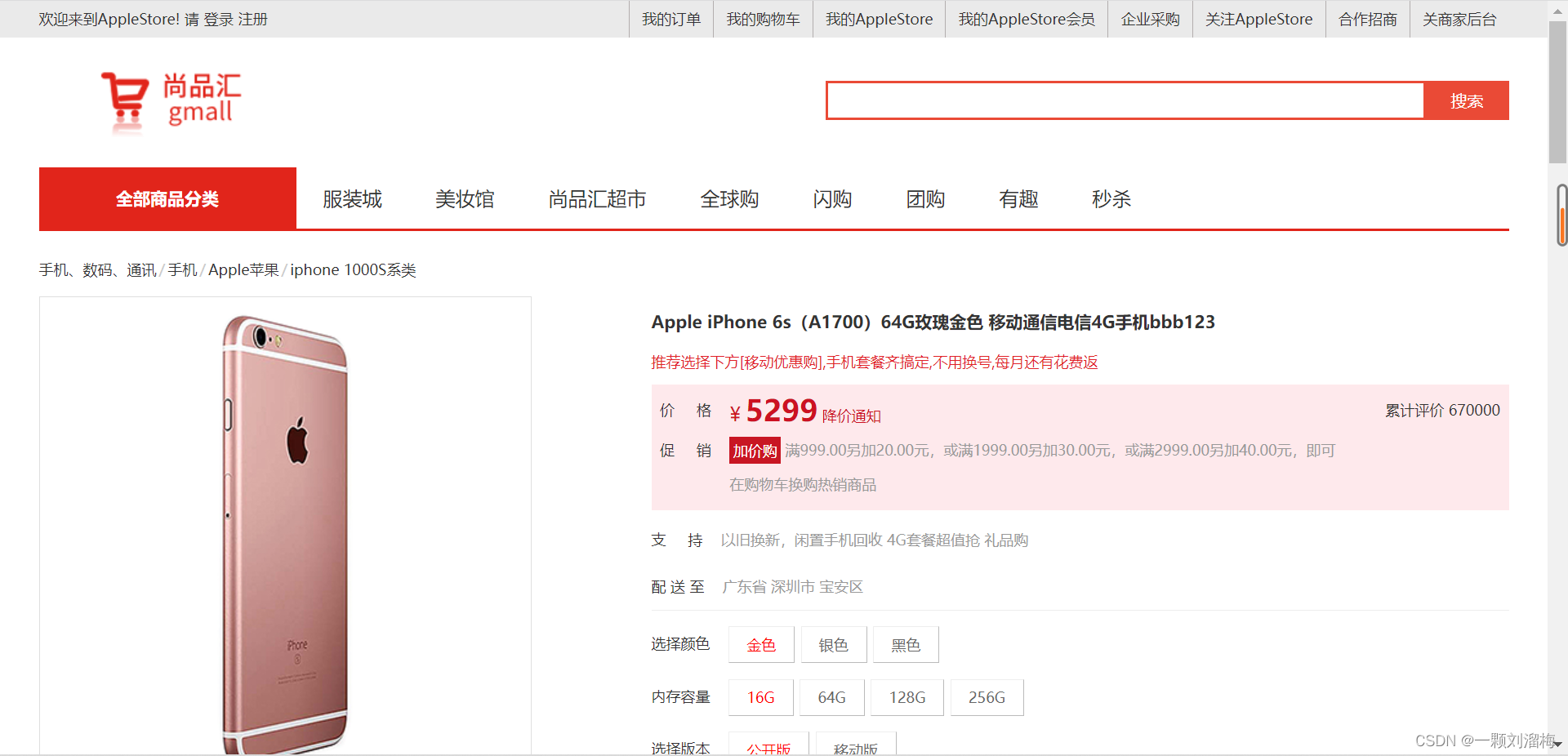Click breadcrumb Apple苹果

point(243,270)
